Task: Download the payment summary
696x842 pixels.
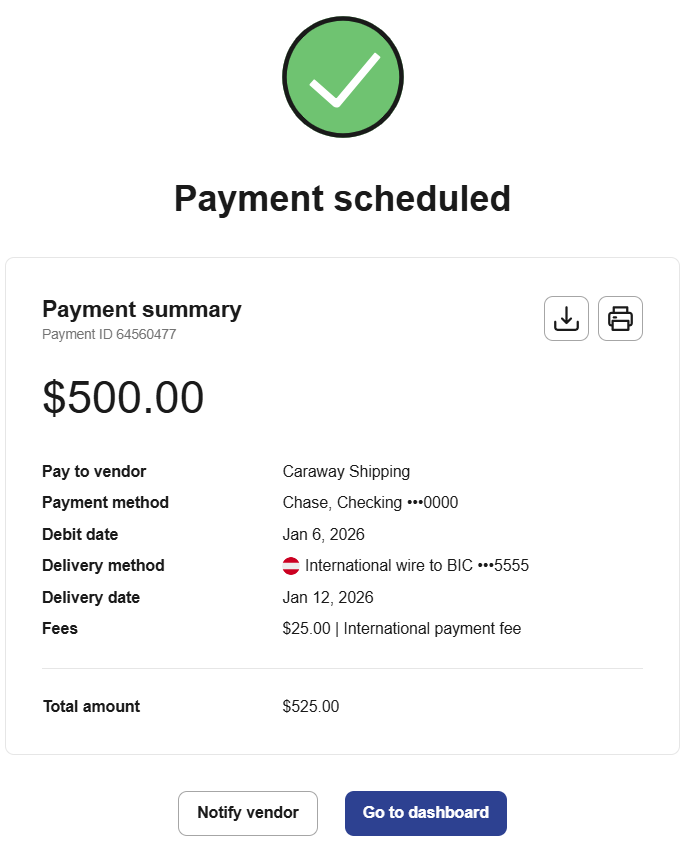Action: pos(566,319)
